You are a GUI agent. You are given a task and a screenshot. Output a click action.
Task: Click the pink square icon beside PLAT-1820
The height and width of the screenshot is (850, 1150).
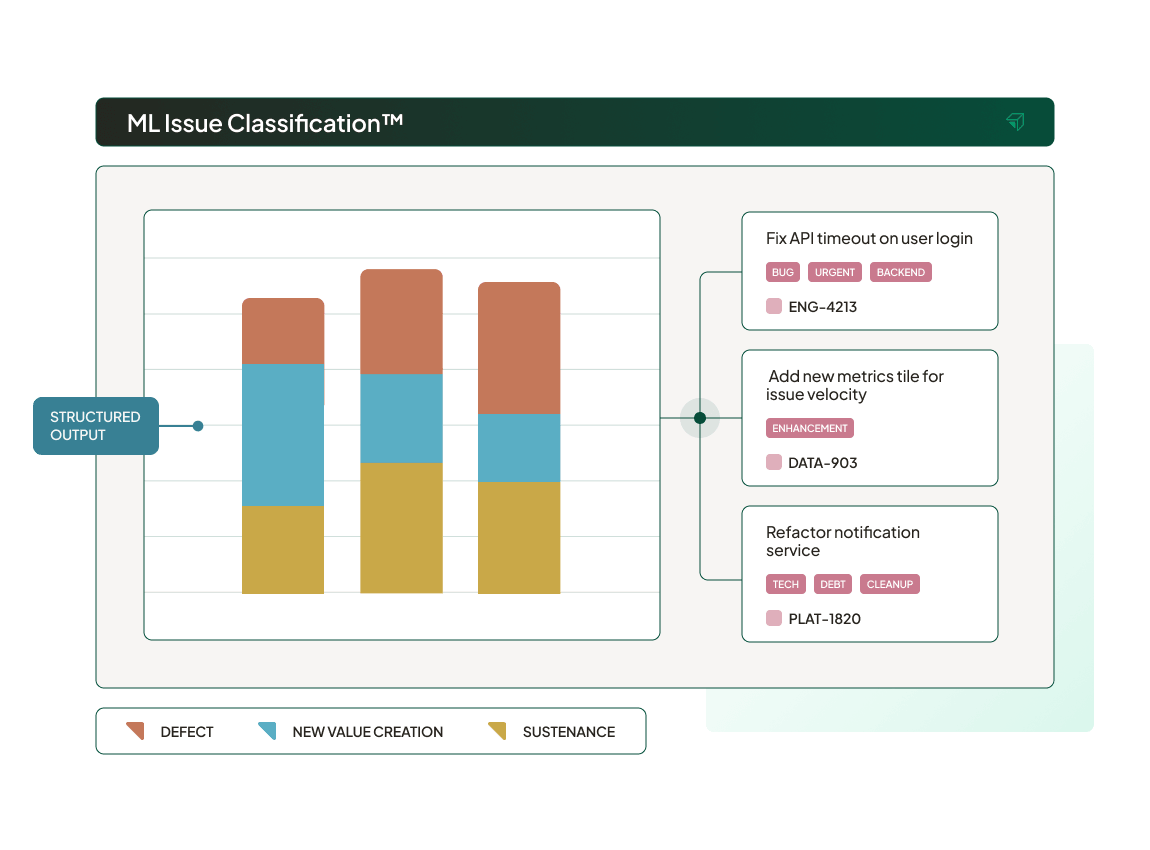(773, 618)
